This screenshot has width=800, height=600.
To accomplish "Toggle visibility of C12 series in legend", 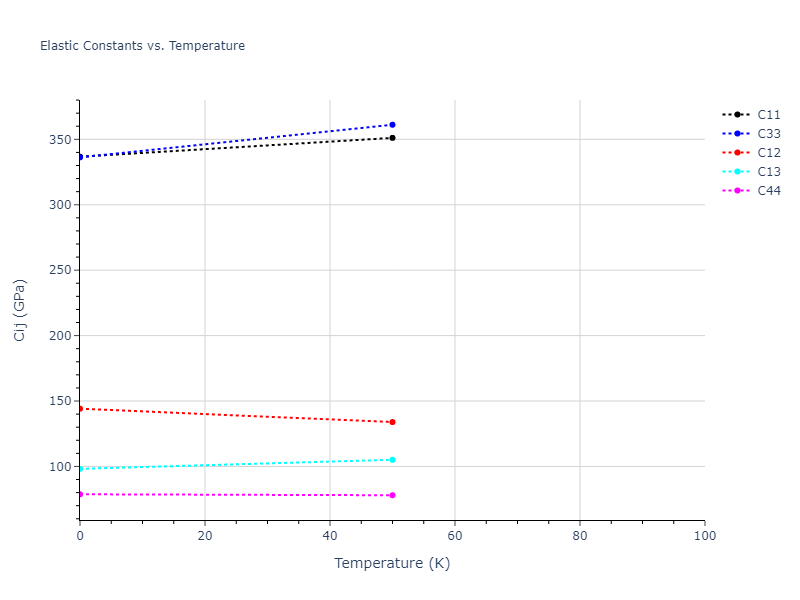I will [x=768, y=152].
